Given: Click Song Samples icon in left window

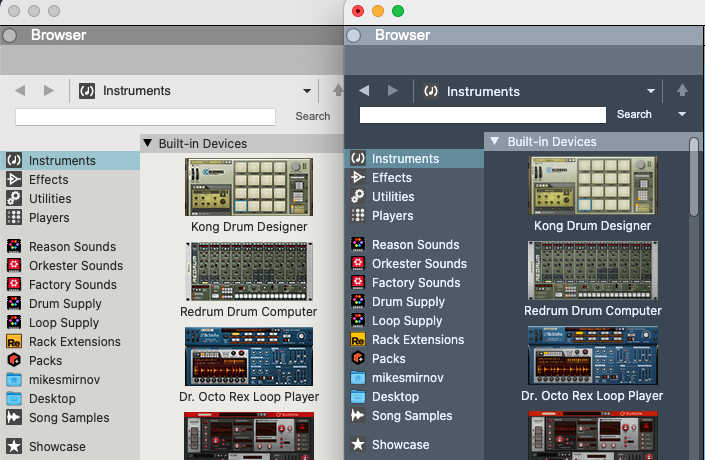Looking at the screenshot, I should (x=14, y=417).
